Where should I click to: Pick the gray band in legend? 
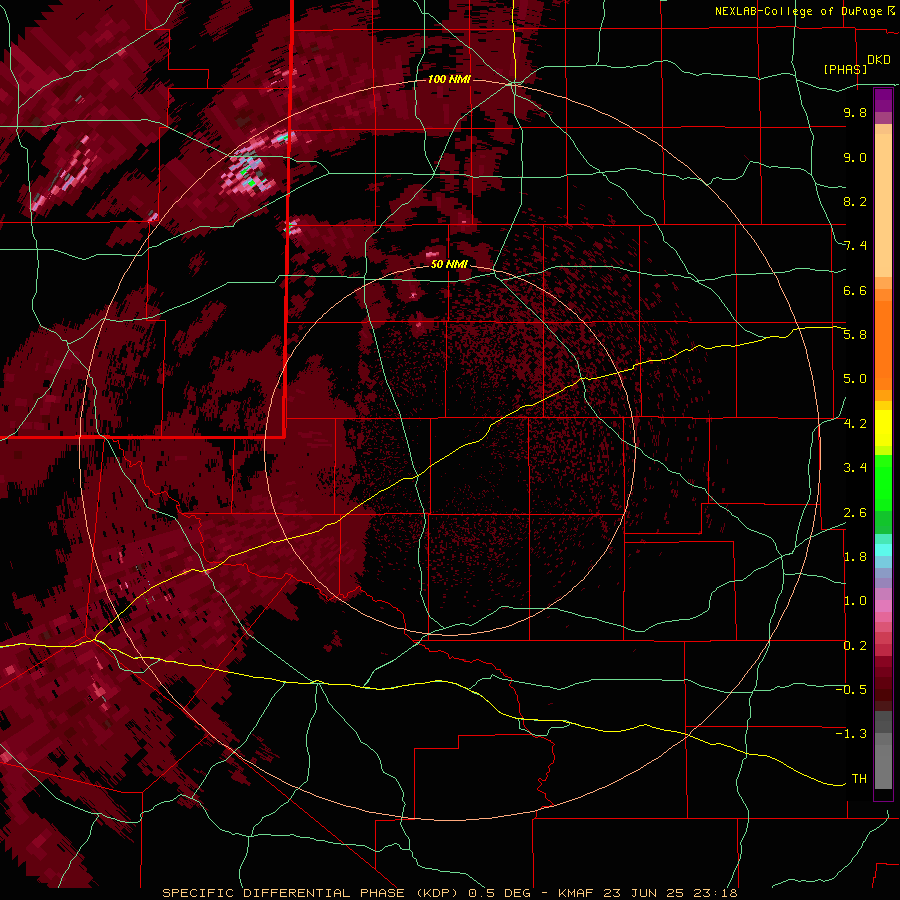tap(883, 749)
